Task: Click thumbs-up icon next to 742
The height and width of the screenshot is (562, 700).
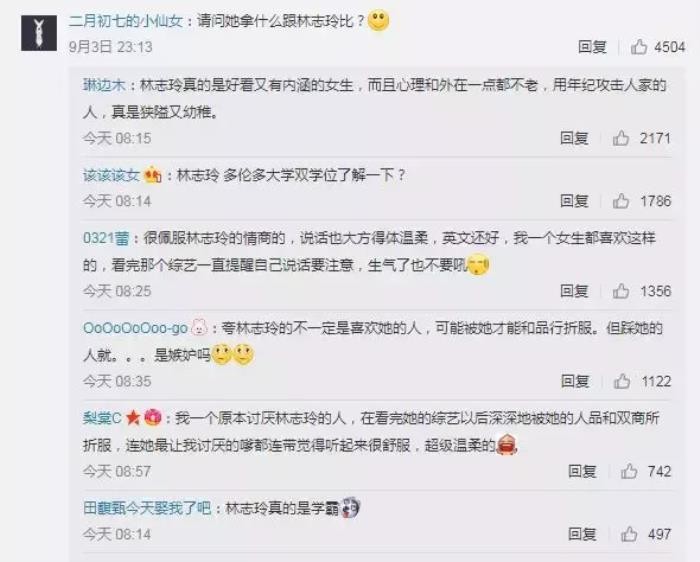Action: (629, 471)
